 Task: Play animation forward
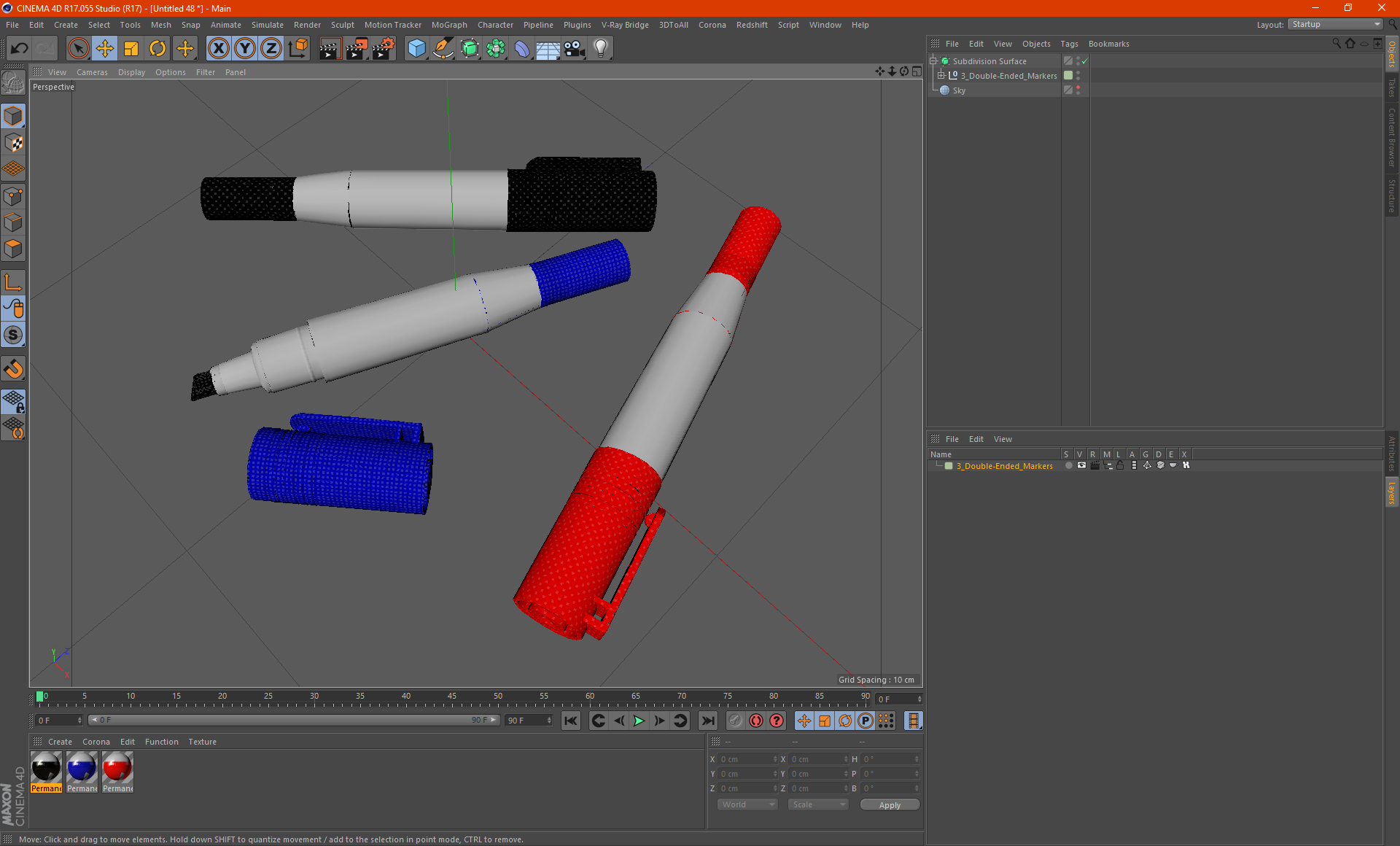(639, 721)
